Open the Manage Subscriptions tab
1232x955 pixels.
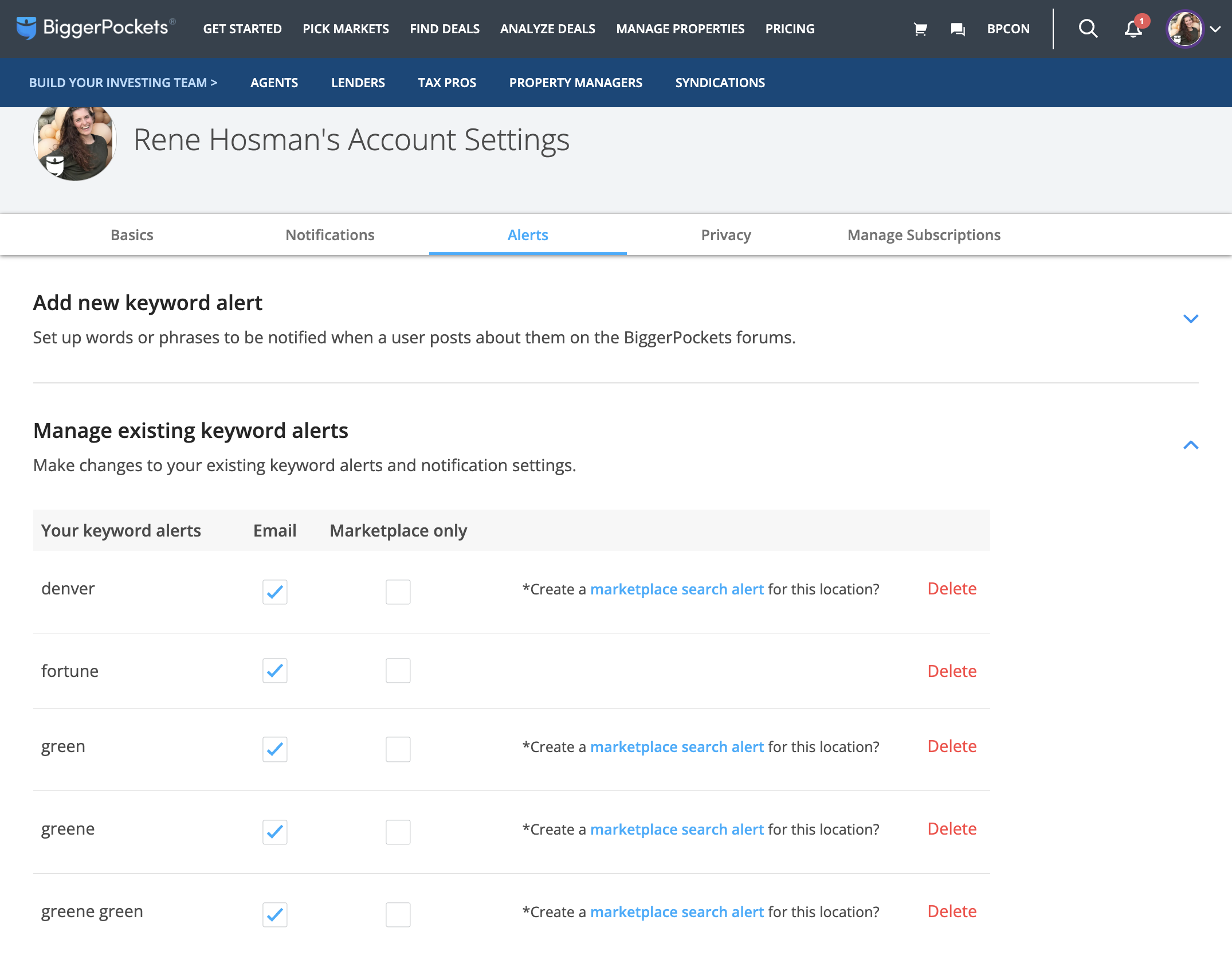click(x=924, y=235)
